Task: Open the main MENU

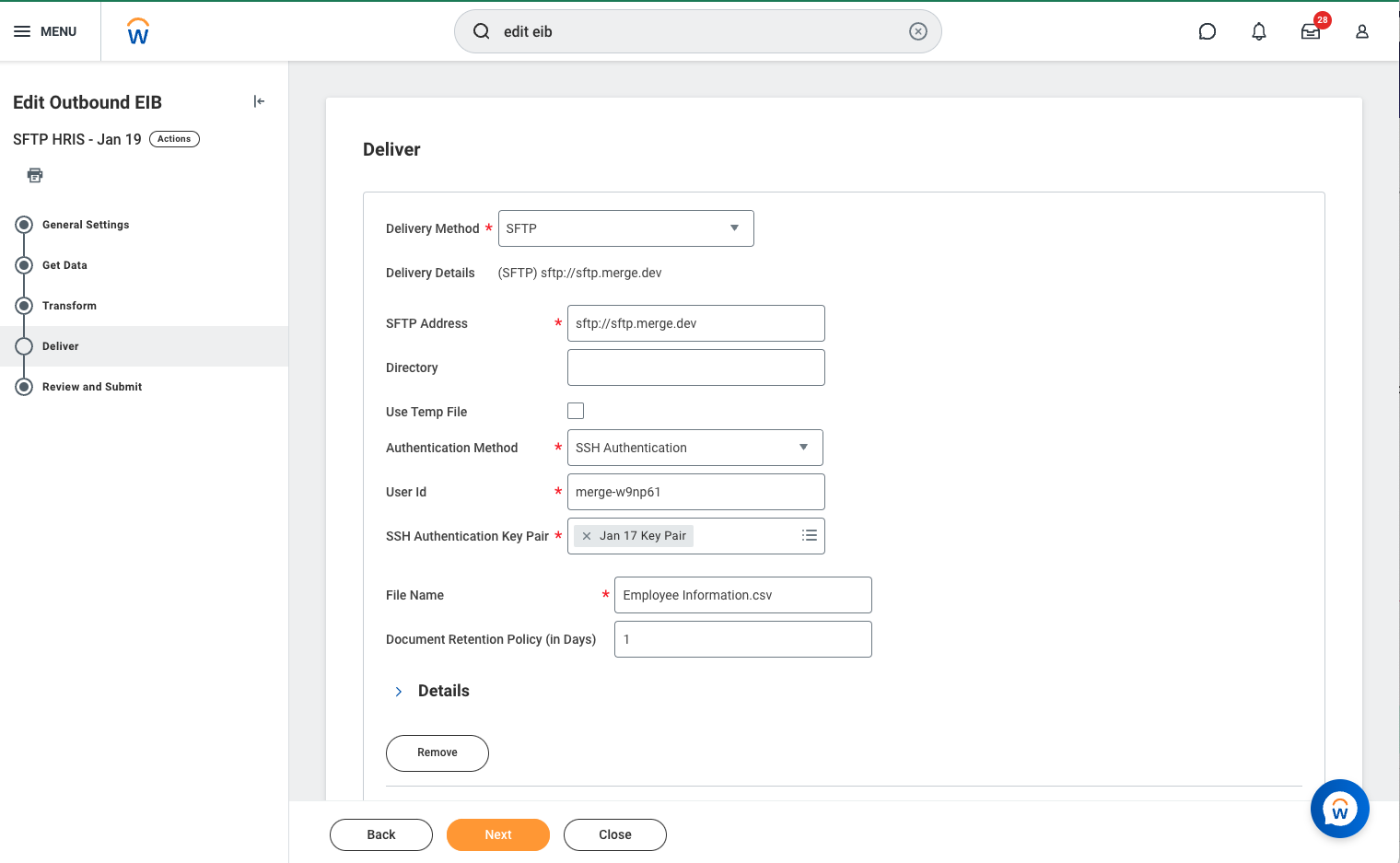Action: point(45,31)
